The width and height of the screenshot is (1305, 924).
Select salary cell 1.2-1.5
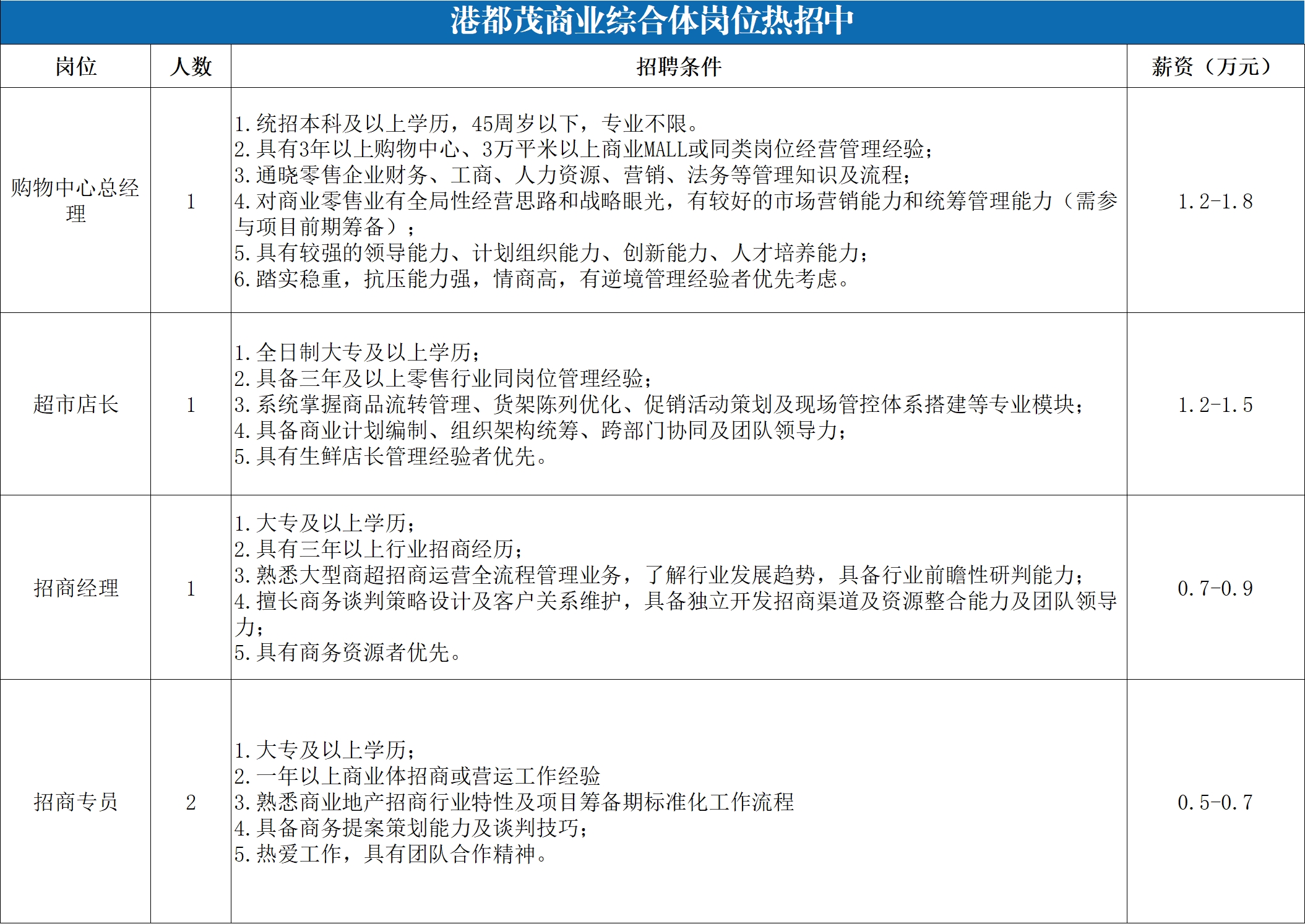[x=1215, y=404]
